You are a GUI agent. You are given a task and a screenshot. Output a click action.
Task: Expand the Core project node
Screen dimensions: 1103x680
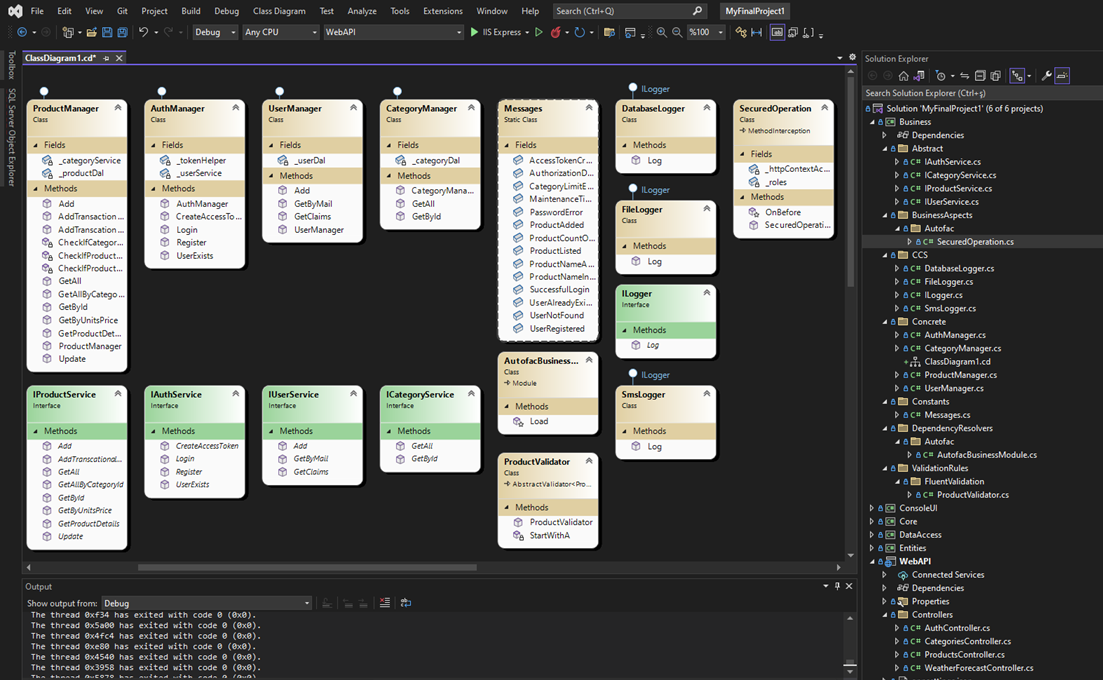[872, 521]
